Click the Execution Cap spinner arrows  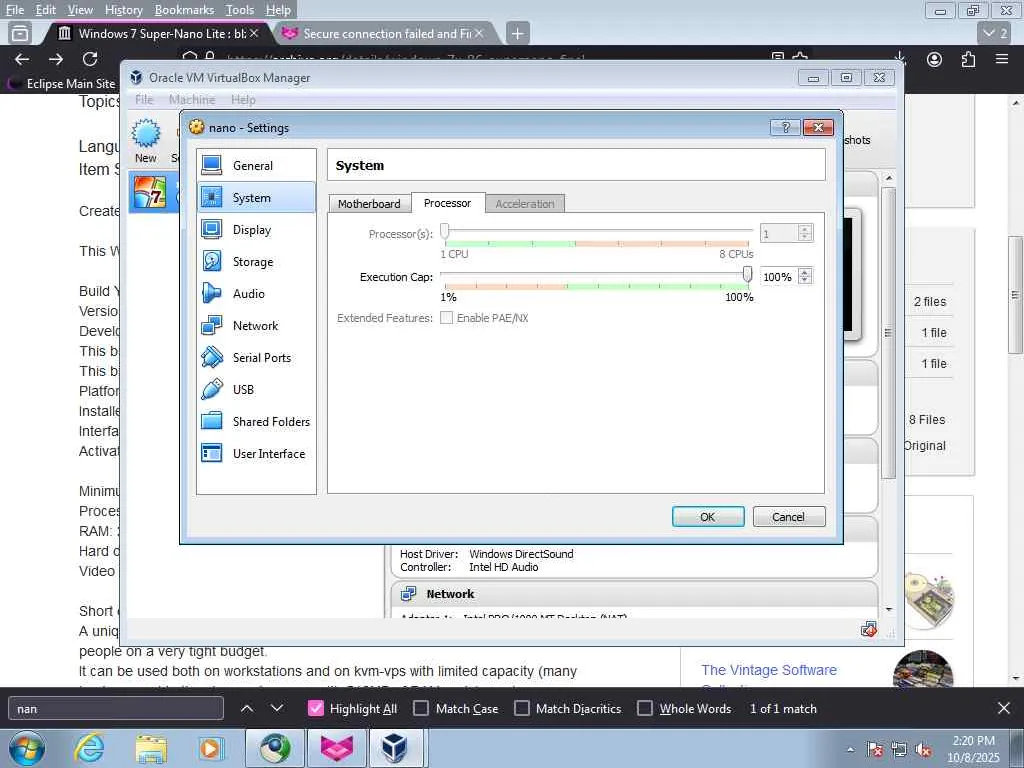tap(805, 277)
